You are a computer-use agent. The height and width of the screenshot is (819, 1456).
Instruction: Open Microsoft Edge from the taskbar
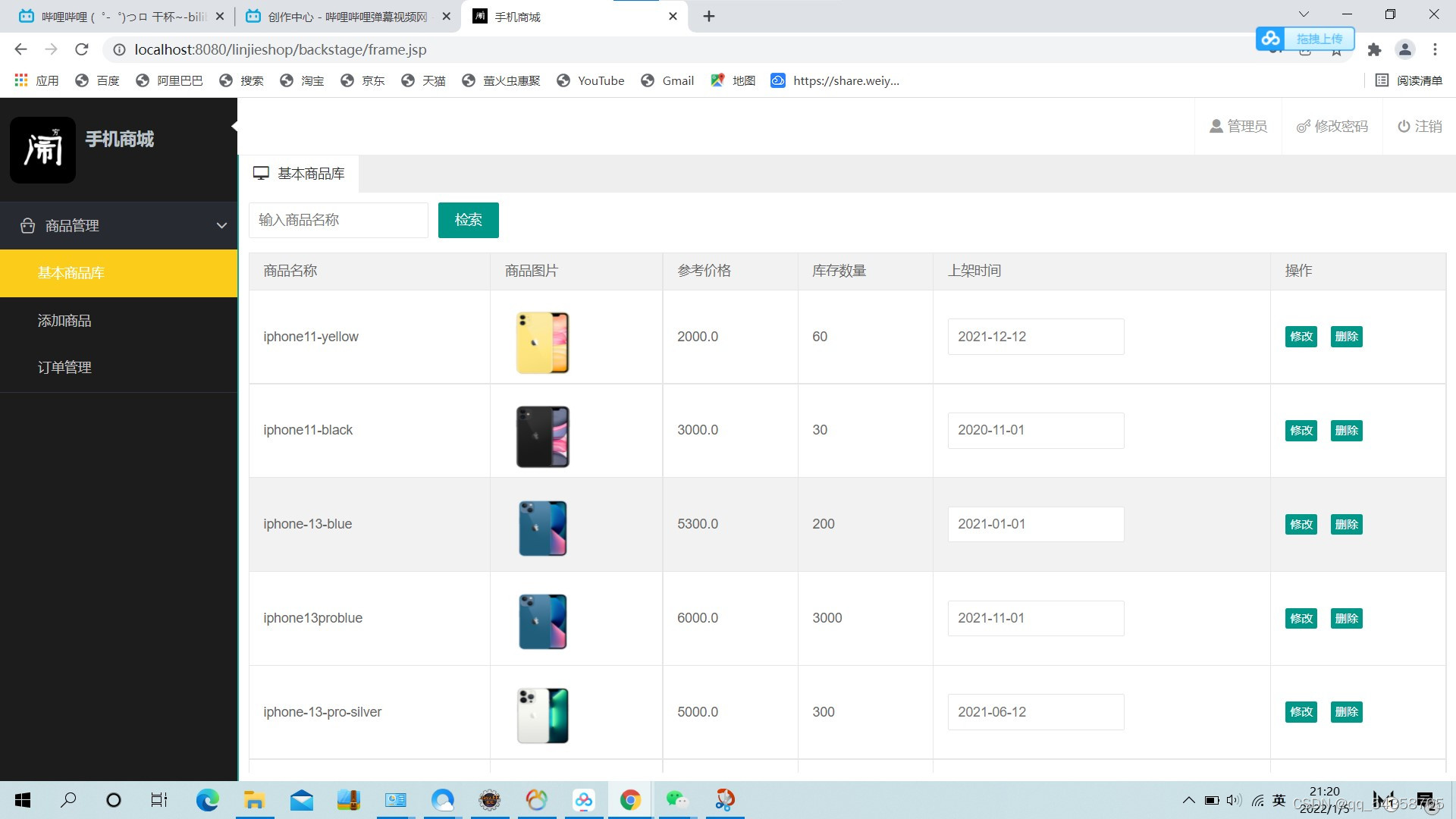pyautogui.click(x=207, y=800)
